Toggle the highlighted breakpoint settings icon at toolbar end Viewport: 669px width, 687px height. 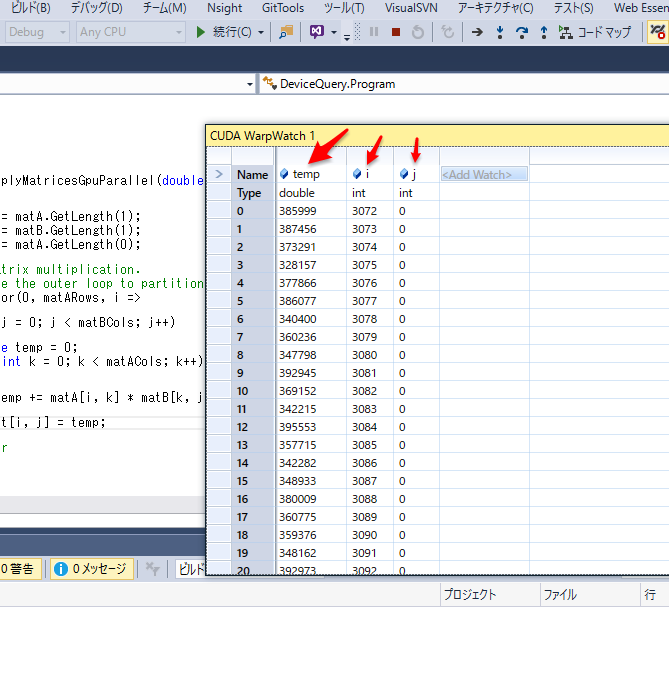point(658,32)
